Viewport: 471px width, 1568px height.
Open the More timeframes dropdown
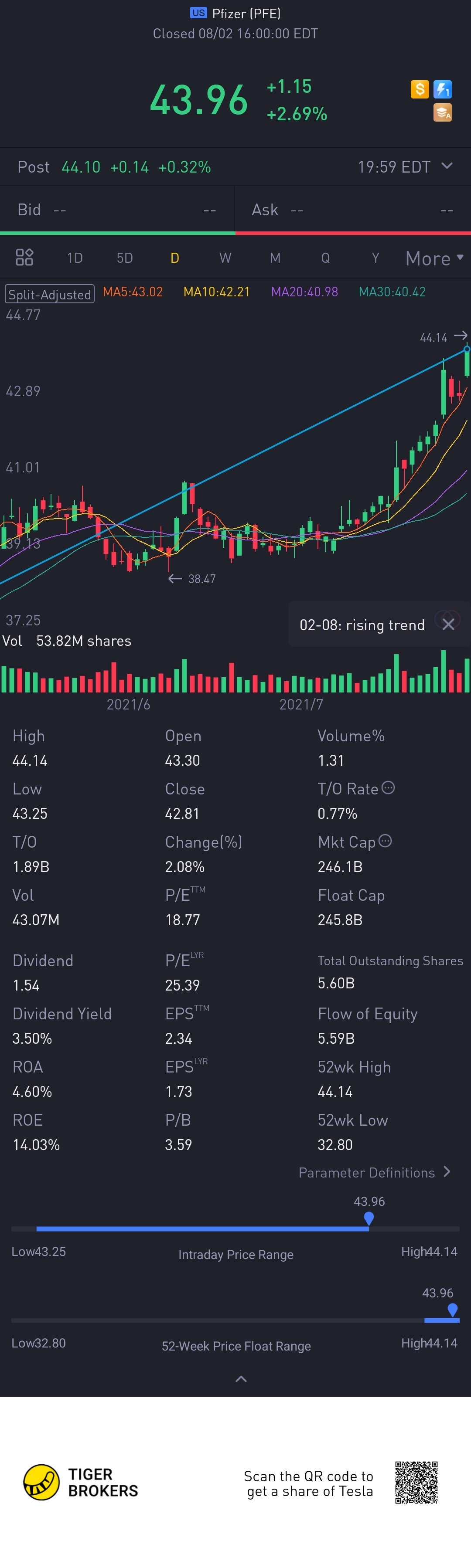pyautogui.click(x=434, y=258)
